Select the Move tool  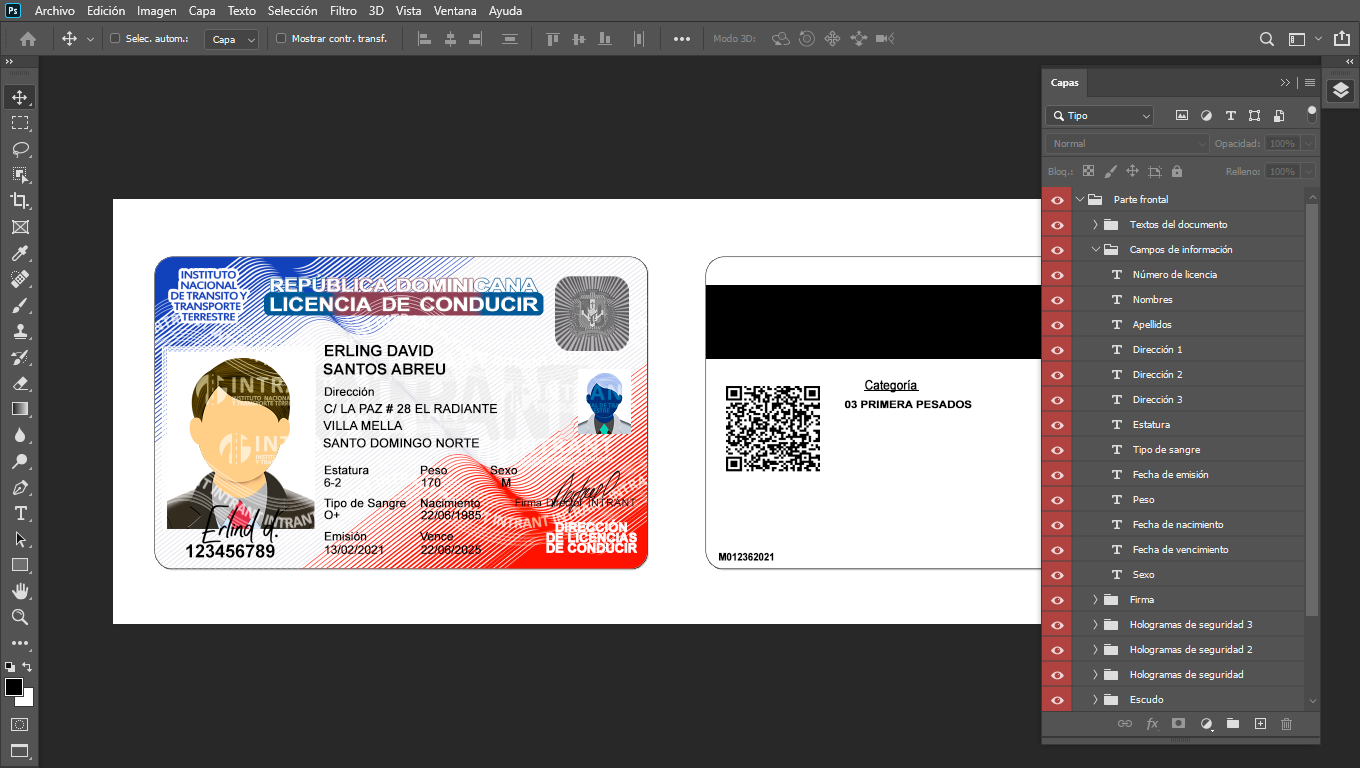click(x=20, y=97)
